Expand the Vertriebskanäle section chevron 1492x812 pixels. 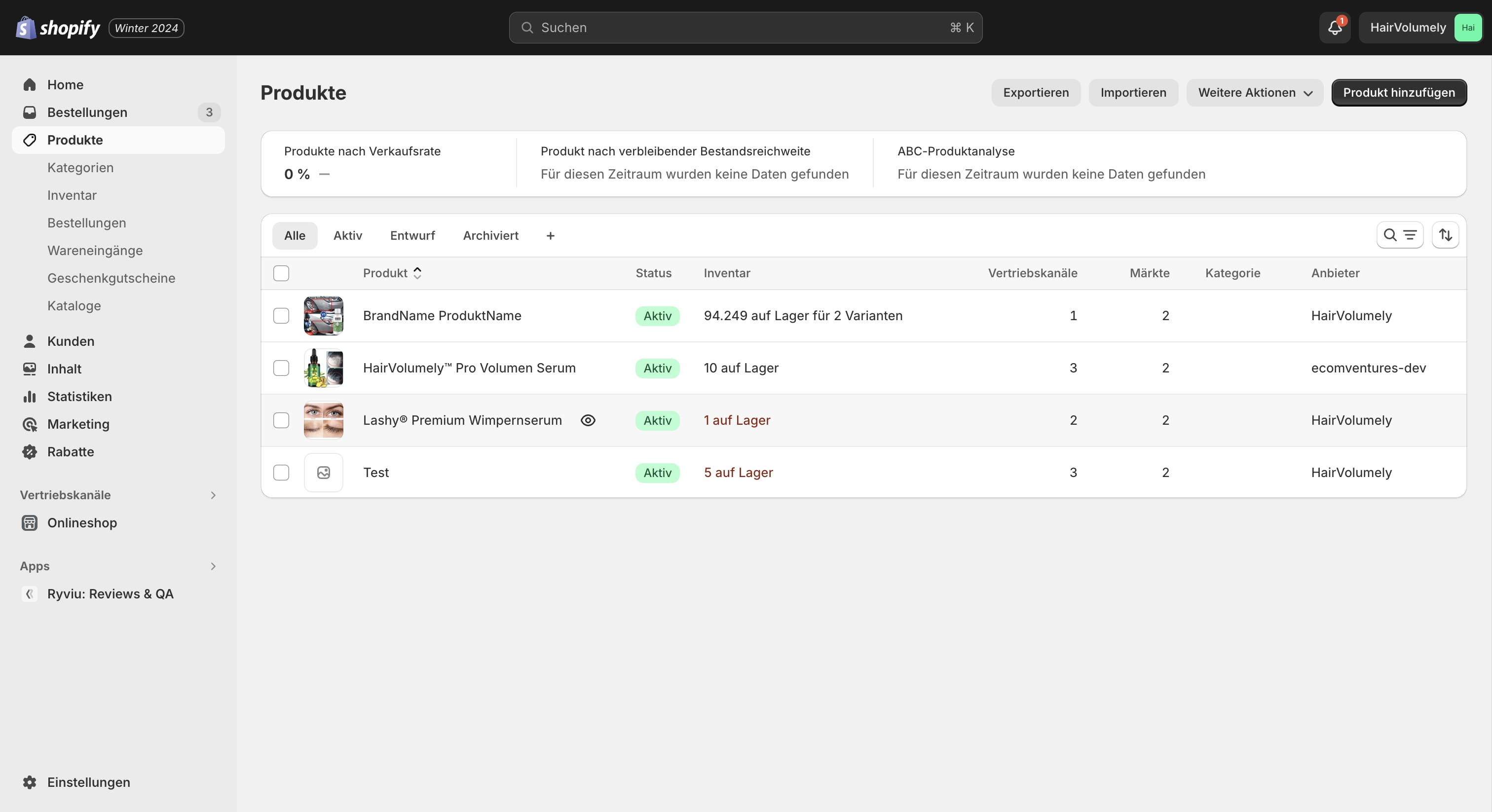pos(213,495)
